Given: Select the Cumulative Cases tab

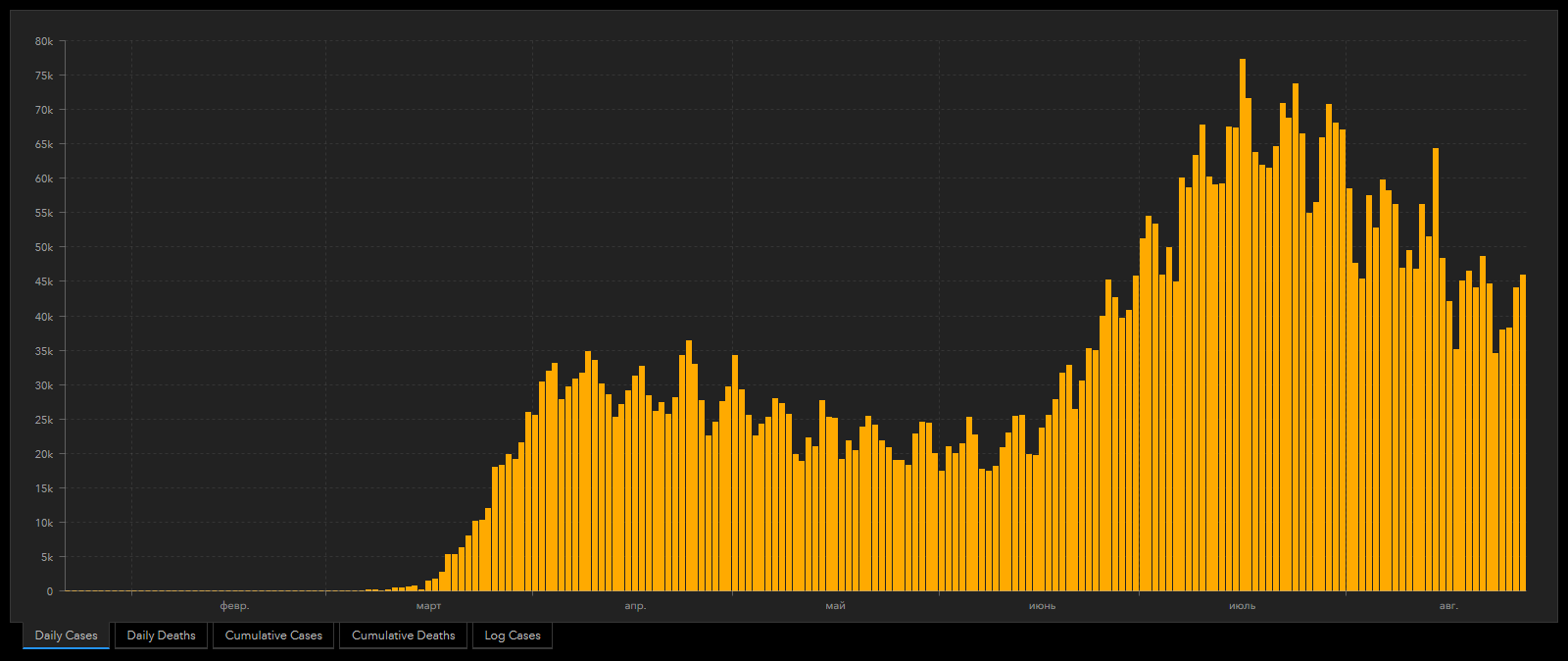Looking at the screenshot, I should click(x=273, y=636).
